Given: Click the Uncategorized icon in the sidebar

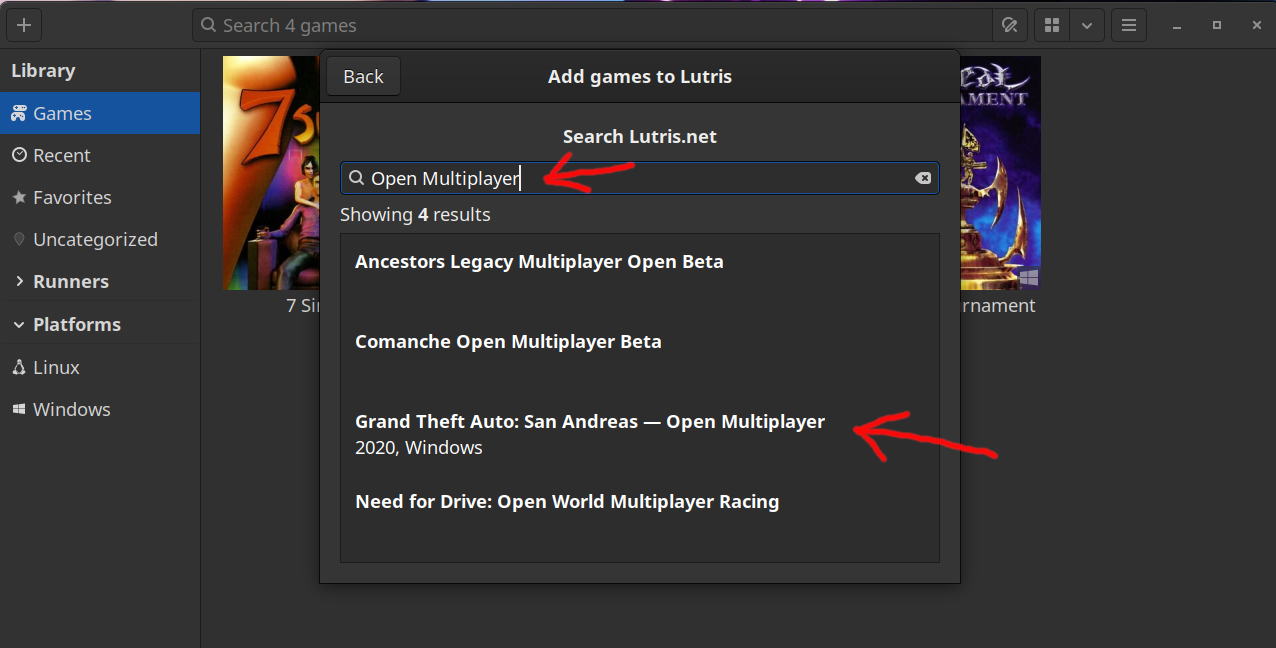Looking at the screenshot, I should pos(19,239).
